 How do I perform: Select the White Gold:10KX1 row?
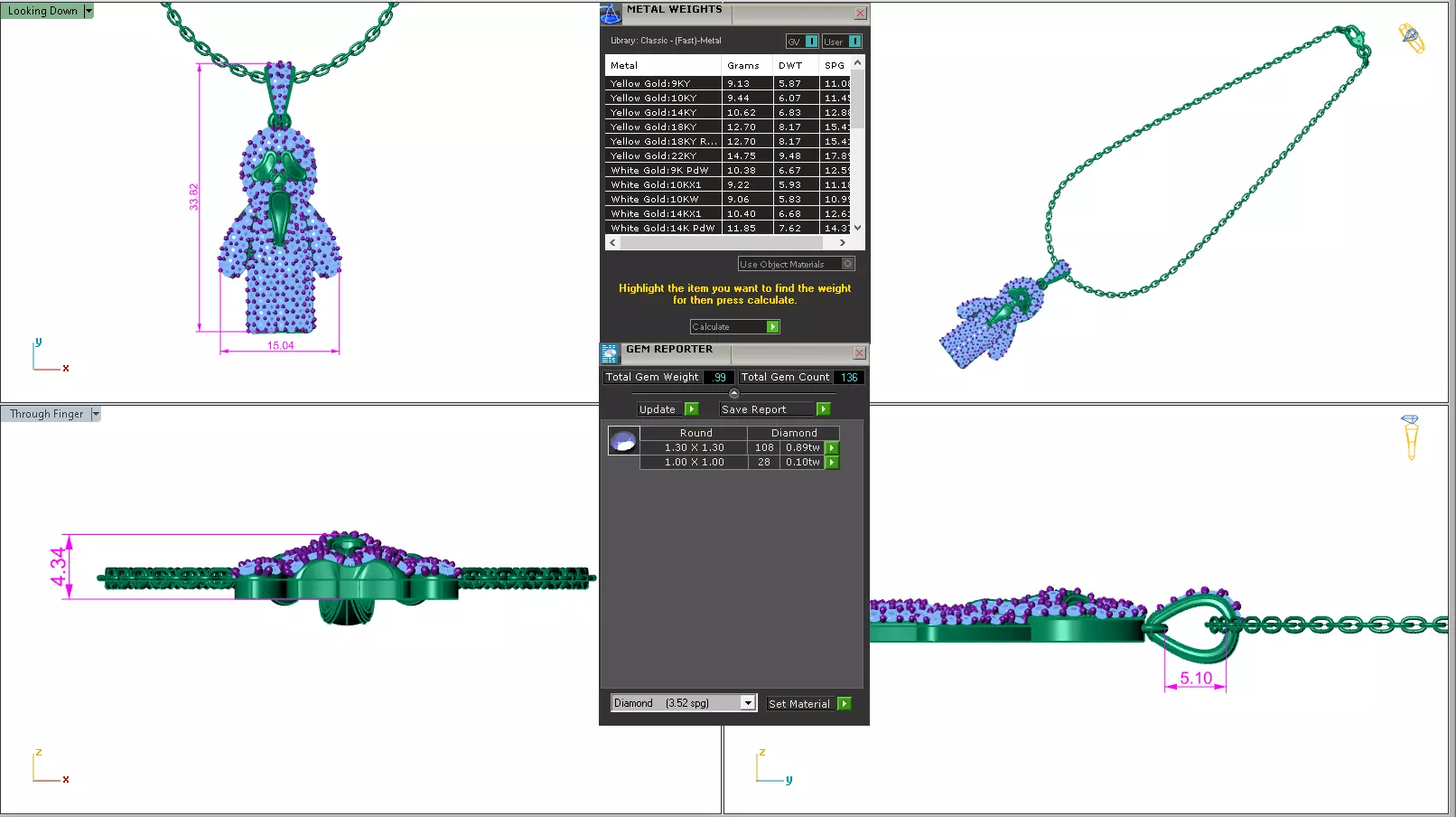(x=727, y=184)
